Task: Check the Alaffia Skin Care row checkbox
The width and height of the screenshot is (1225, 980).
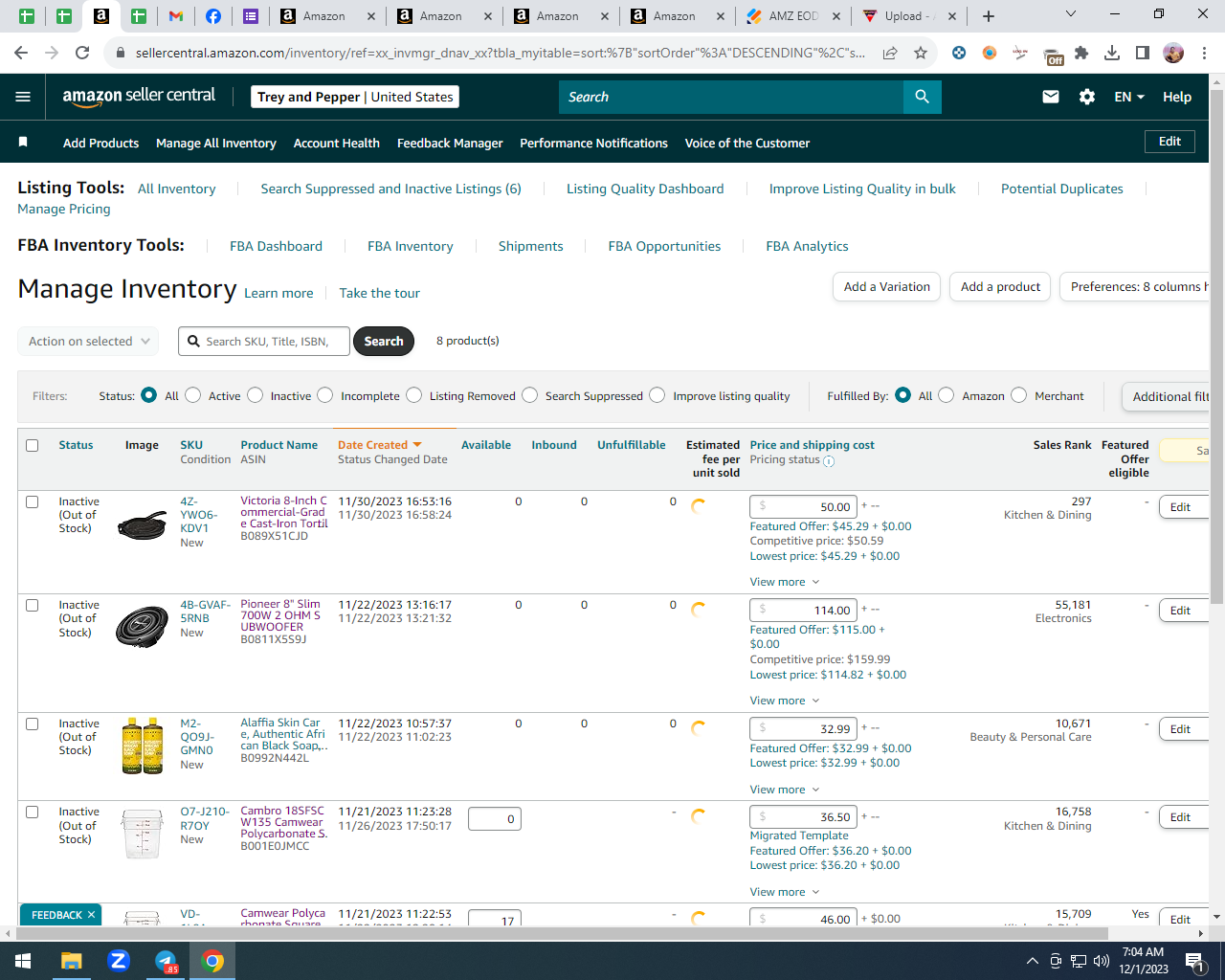Action: click(33, 724)
